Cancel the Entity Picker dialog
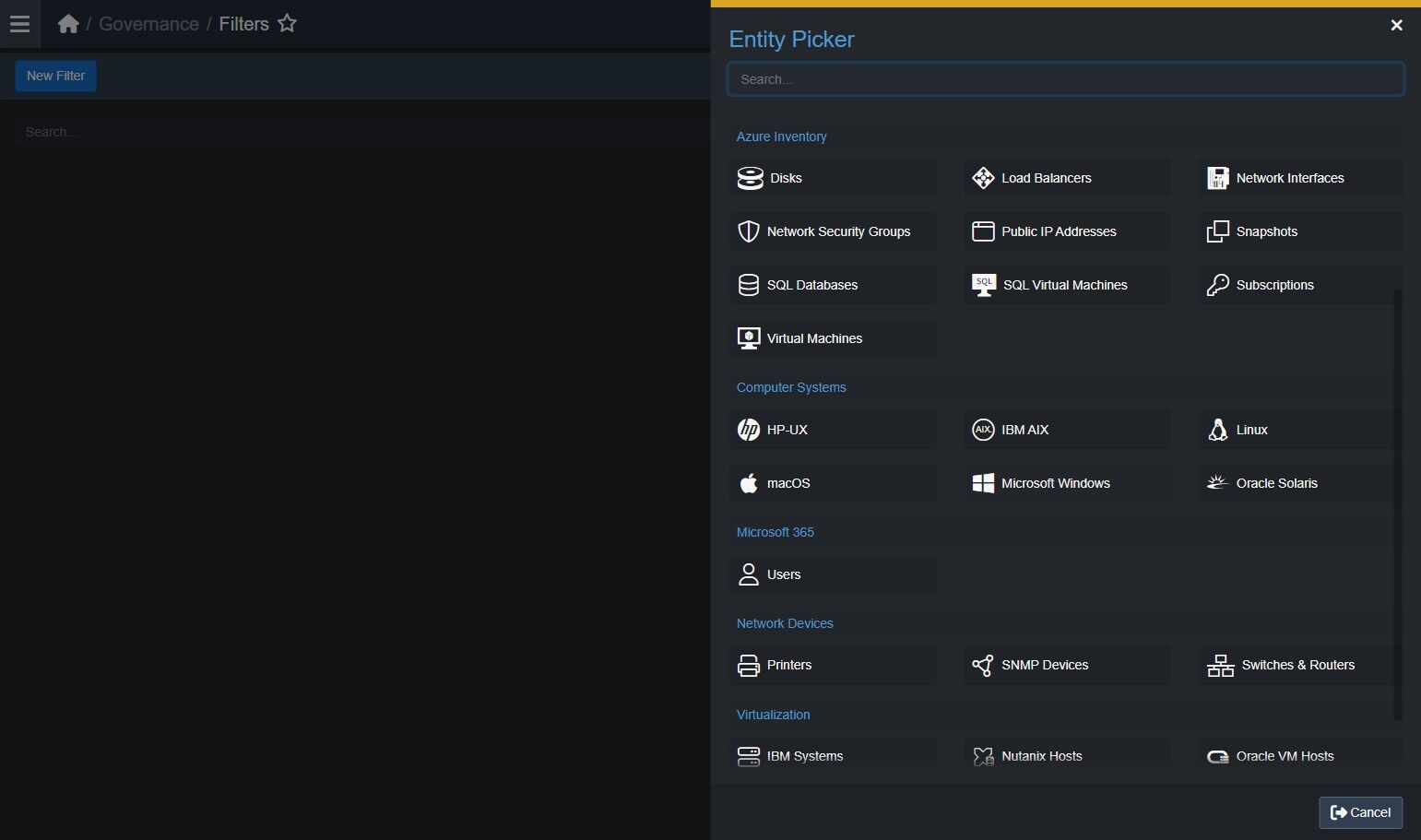This screenshot has height=840, width=1421. (1360, 812)
